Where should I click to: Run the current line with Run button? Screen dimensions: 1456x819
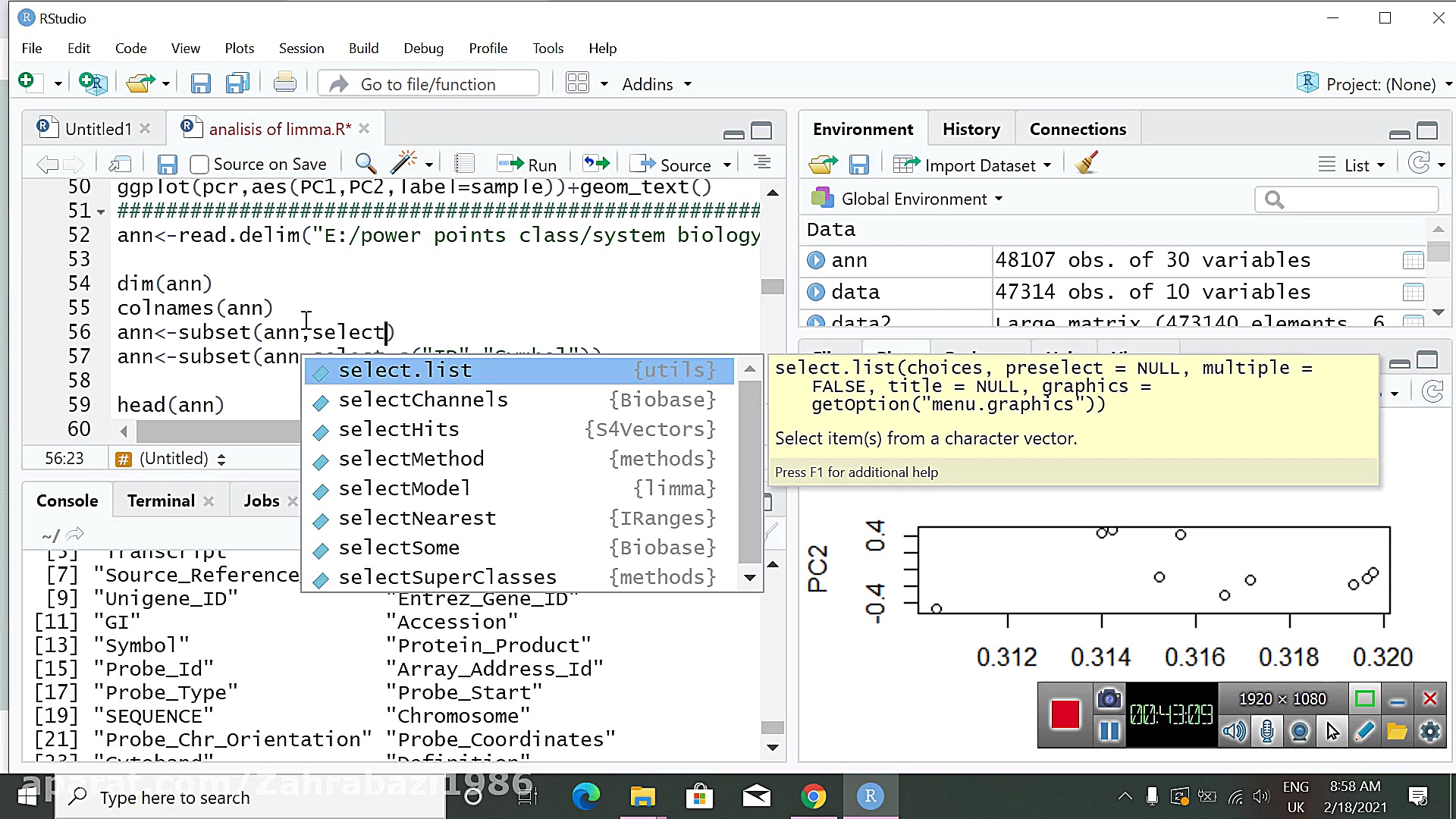tap(527, 165)
